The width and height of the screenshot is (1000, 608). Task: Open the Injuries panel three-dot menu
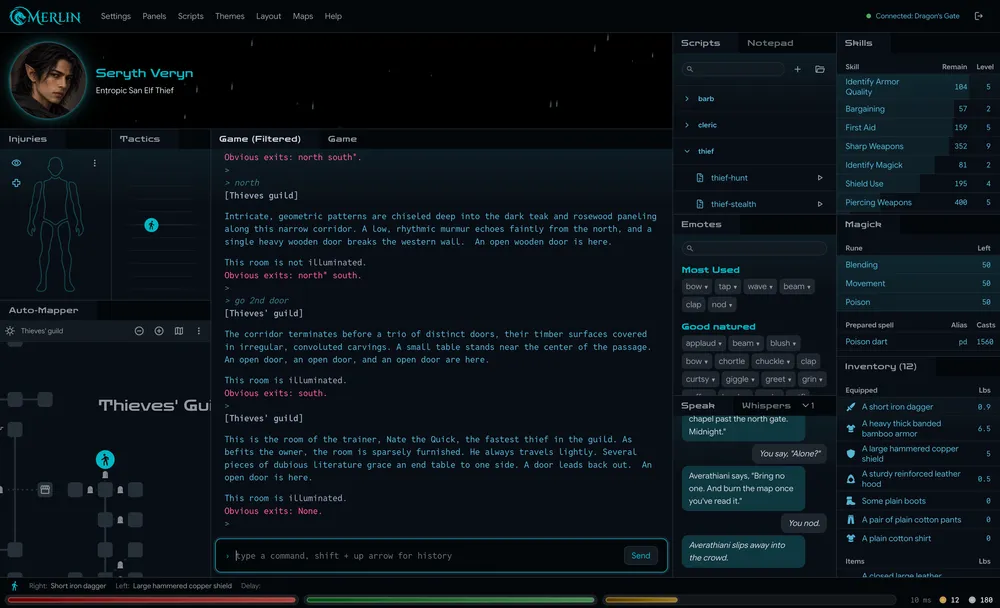click(94, 163)
